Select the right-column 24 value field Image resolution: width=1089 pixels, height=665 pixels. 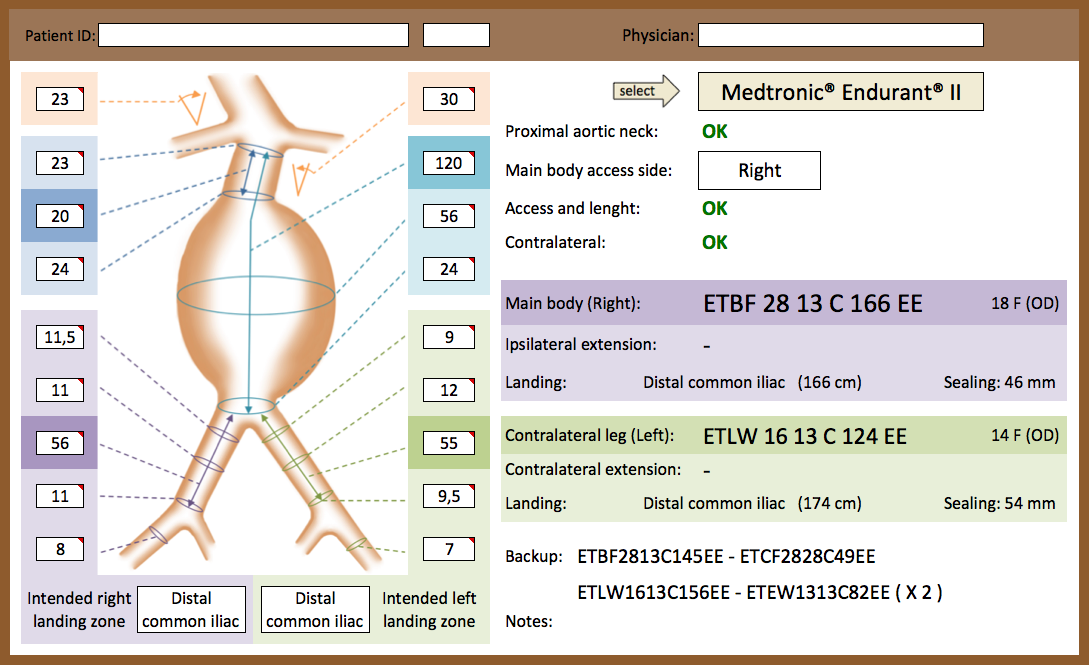449,269
